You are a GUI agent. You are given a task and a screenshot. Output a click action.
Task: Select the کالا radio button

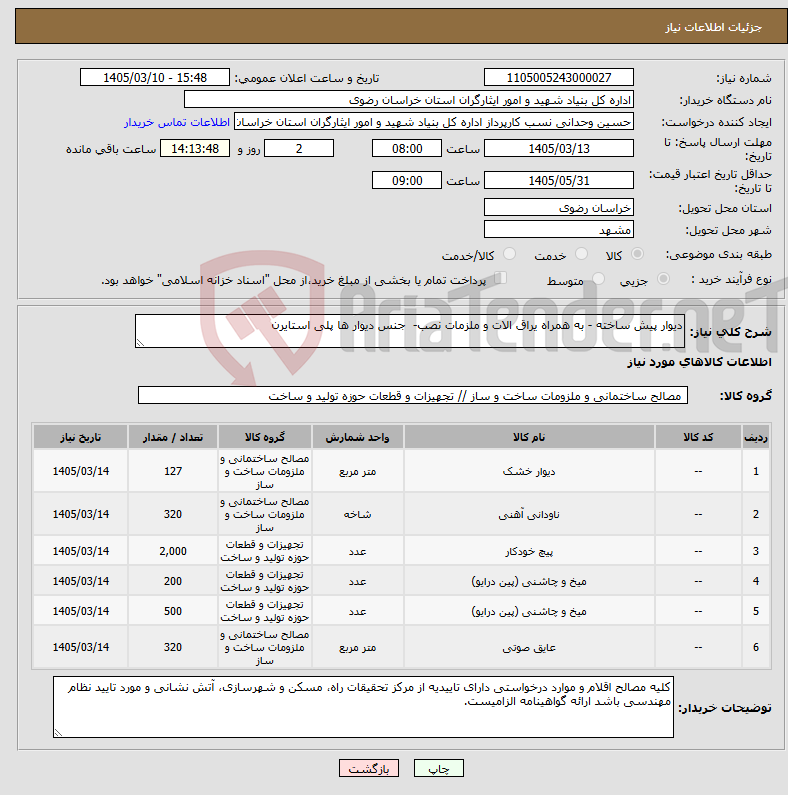point(637,254)
